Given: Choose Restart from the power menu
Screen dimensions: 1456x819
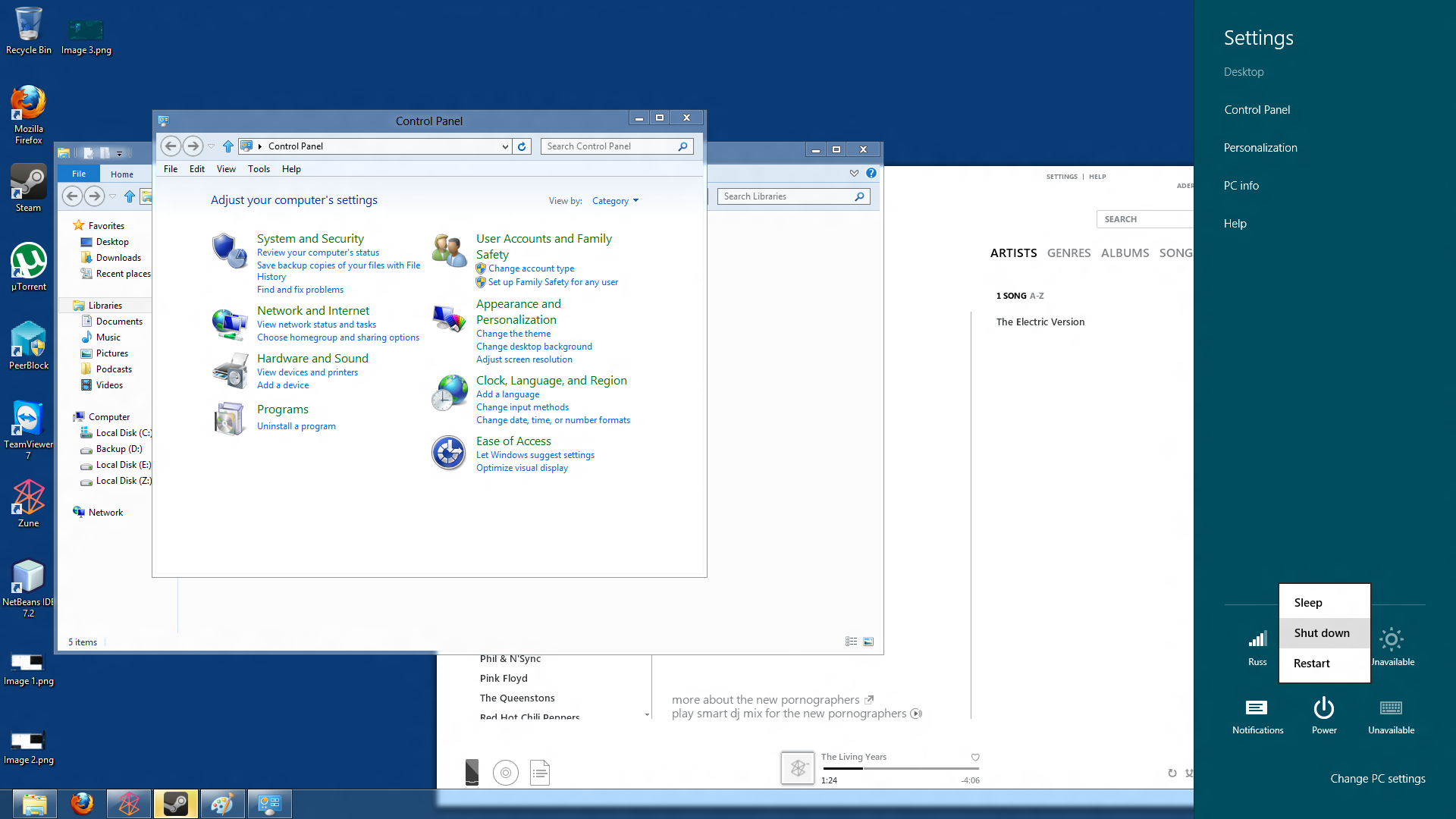Looking at the screenshot, I should coord(1324,664).
